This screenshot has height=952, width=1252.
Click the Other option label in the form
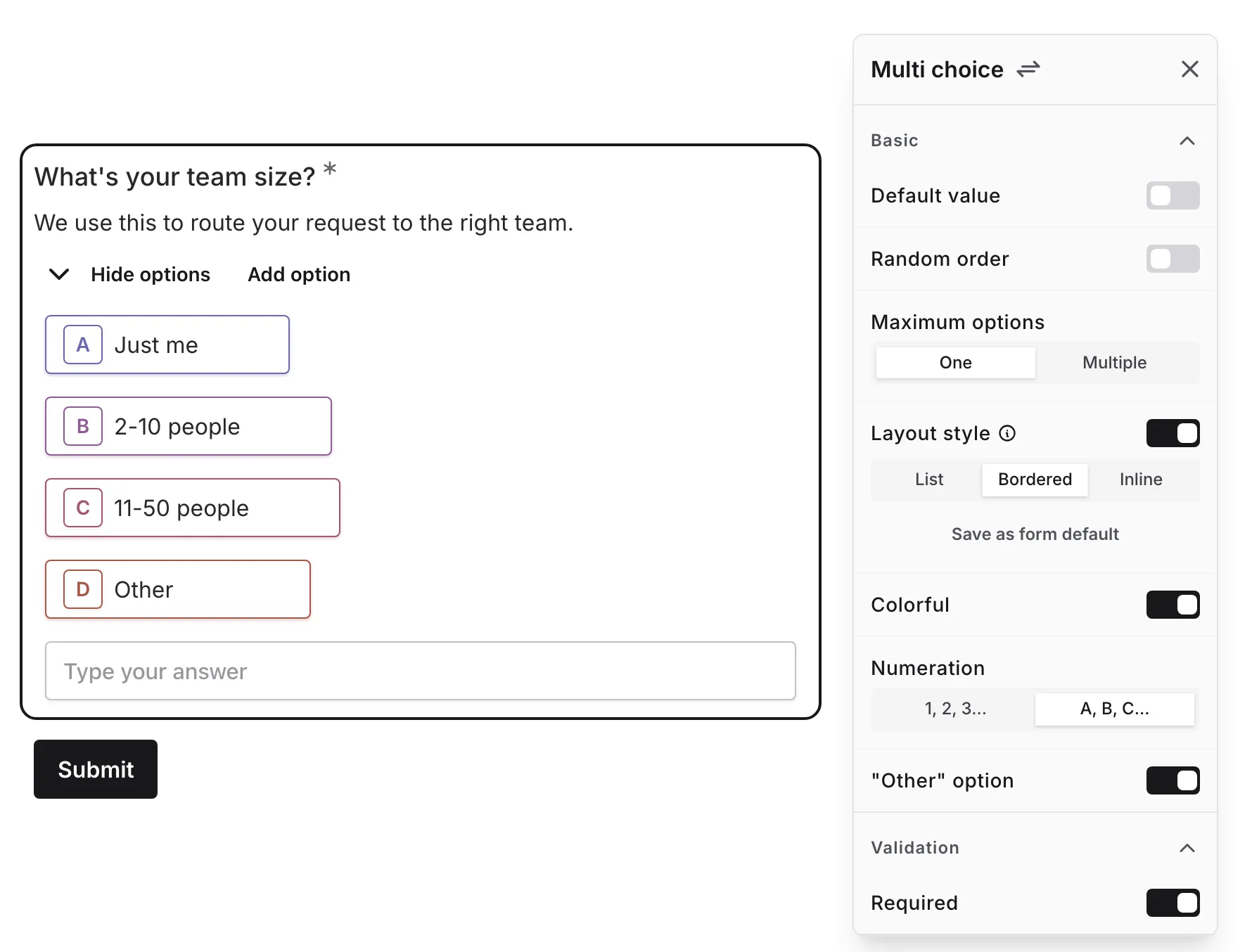click(x=143, y=590)
